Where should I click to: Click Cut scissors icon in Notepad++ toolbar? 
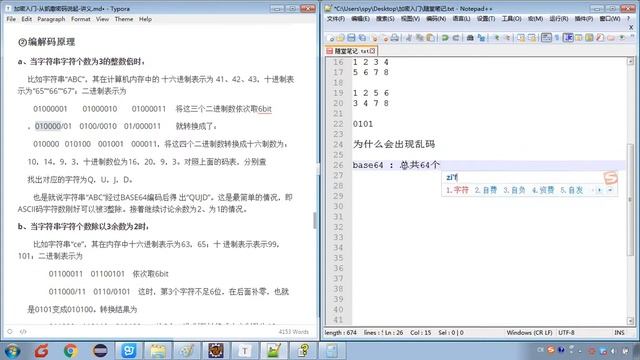point(409,38)
